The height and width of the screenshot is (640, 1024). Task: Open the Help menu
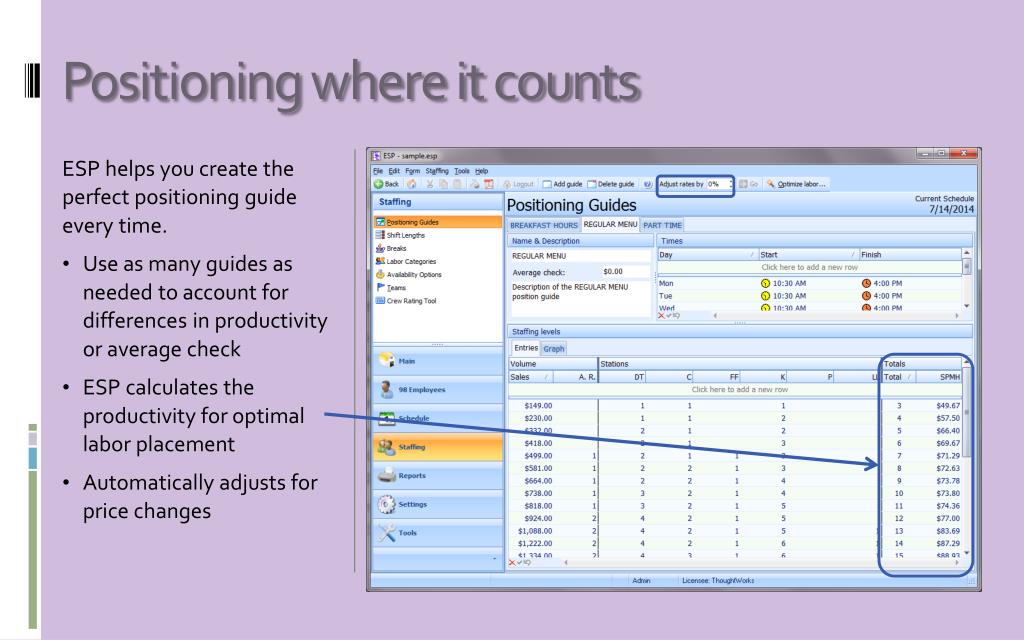point(481,171)
